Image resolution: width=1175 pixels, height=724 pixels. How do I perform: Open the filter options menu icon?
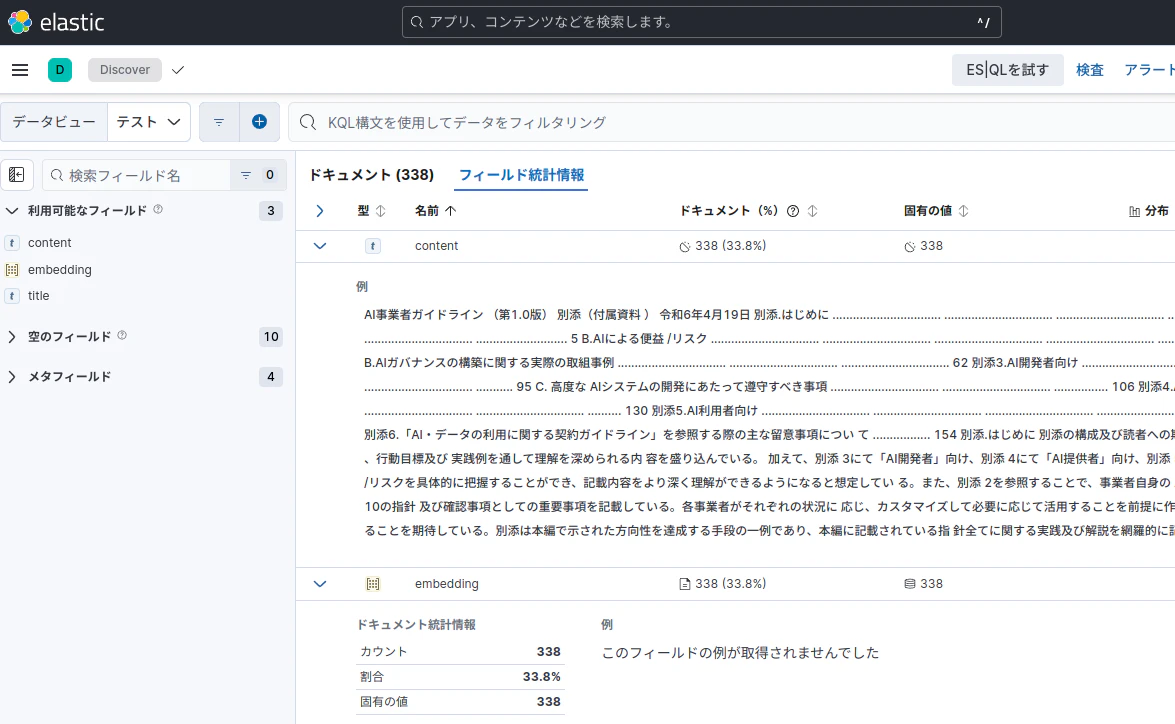(219, 122)
